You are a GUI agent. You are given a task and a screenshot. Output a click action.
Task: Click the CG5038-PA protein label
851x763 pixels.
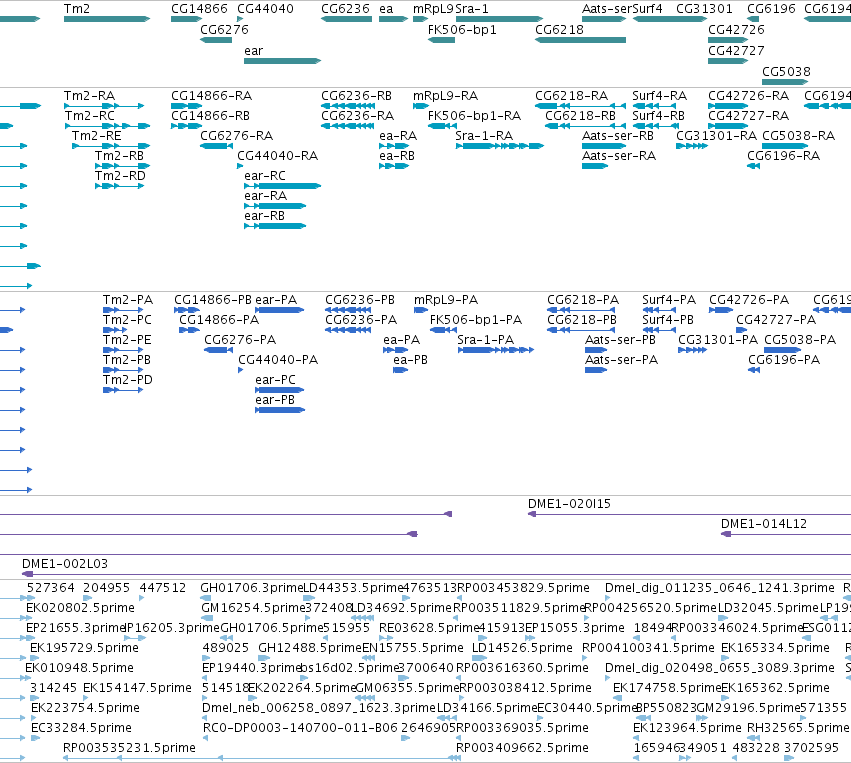point(800,340)
